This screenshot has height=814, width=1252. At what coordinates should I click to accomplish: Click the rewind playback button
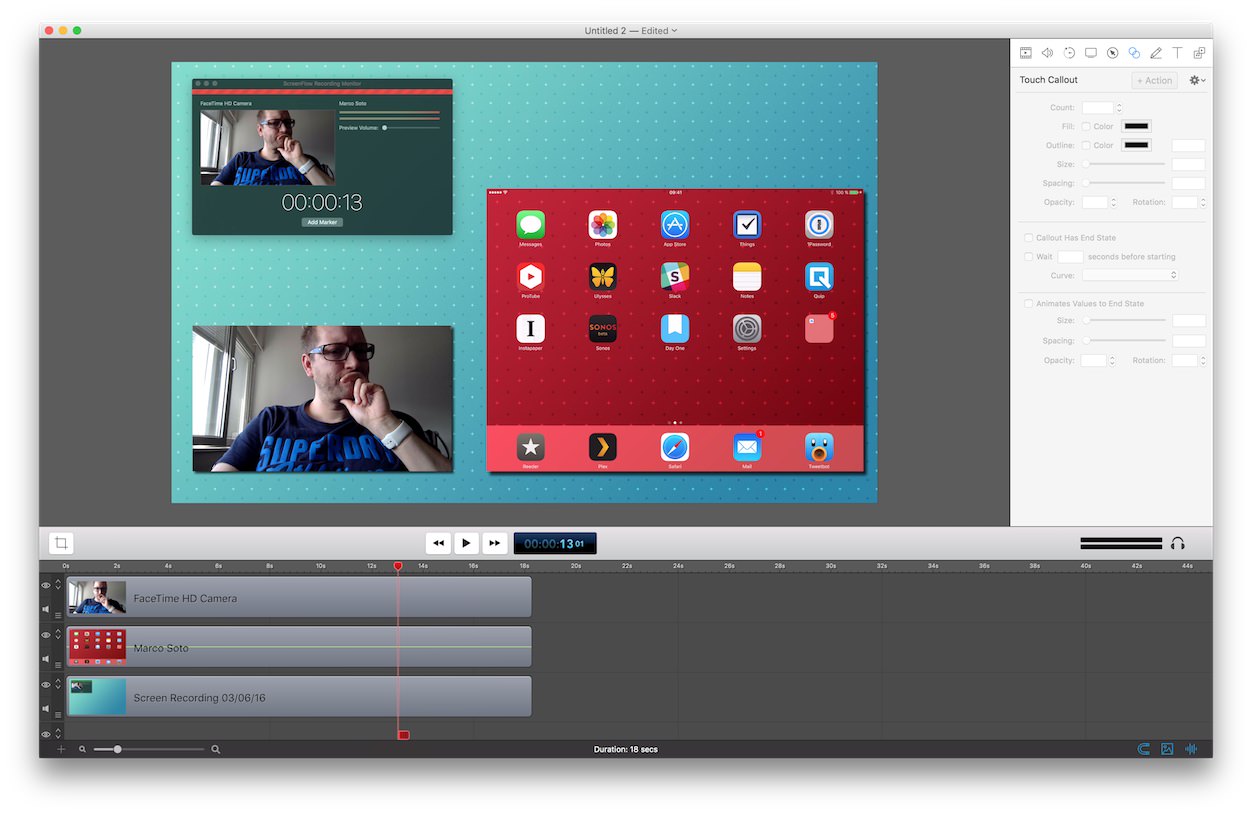point(438,543)
